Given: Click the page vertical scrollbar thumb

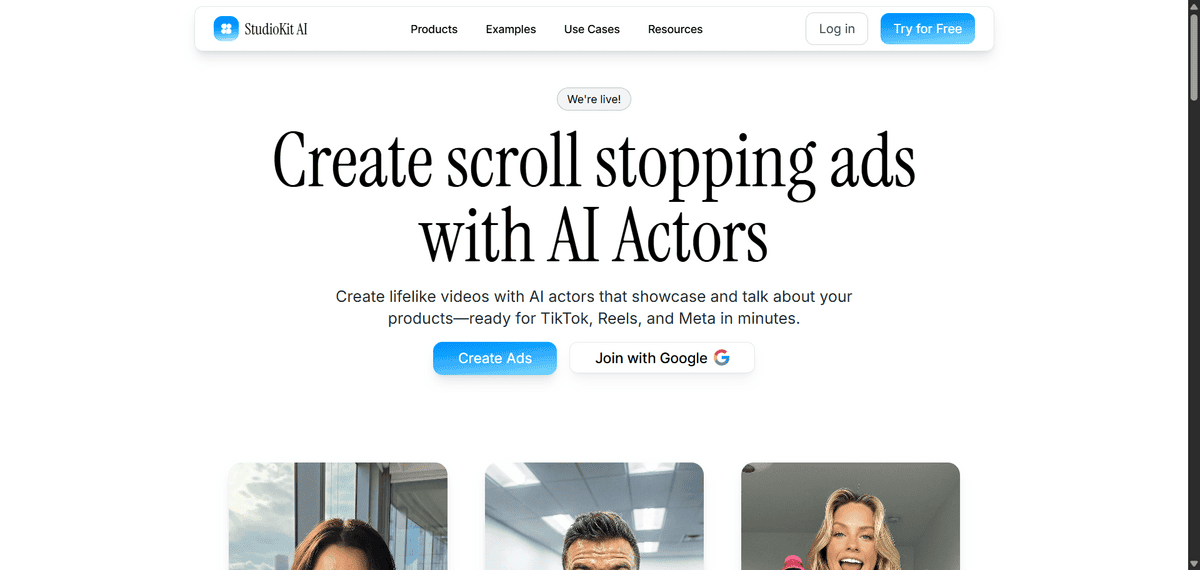Looking at the screenshot, I should tap(1193, 56).
